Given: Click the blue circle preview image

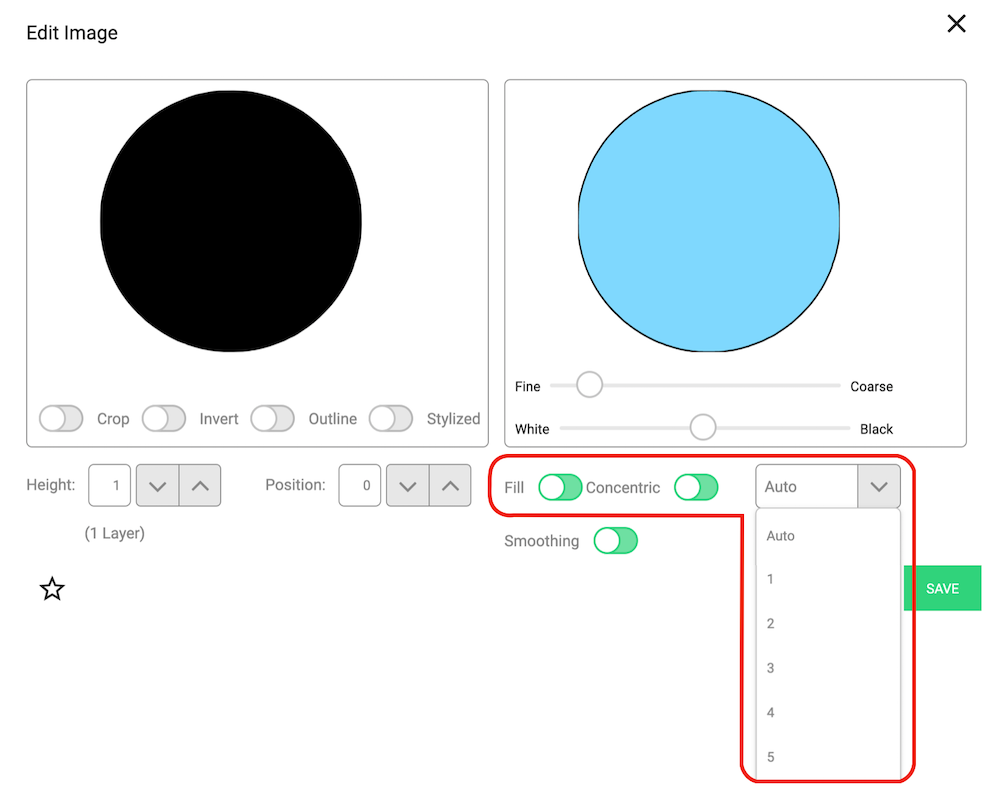Looking at the screenshot, I should tap(709, 221).
